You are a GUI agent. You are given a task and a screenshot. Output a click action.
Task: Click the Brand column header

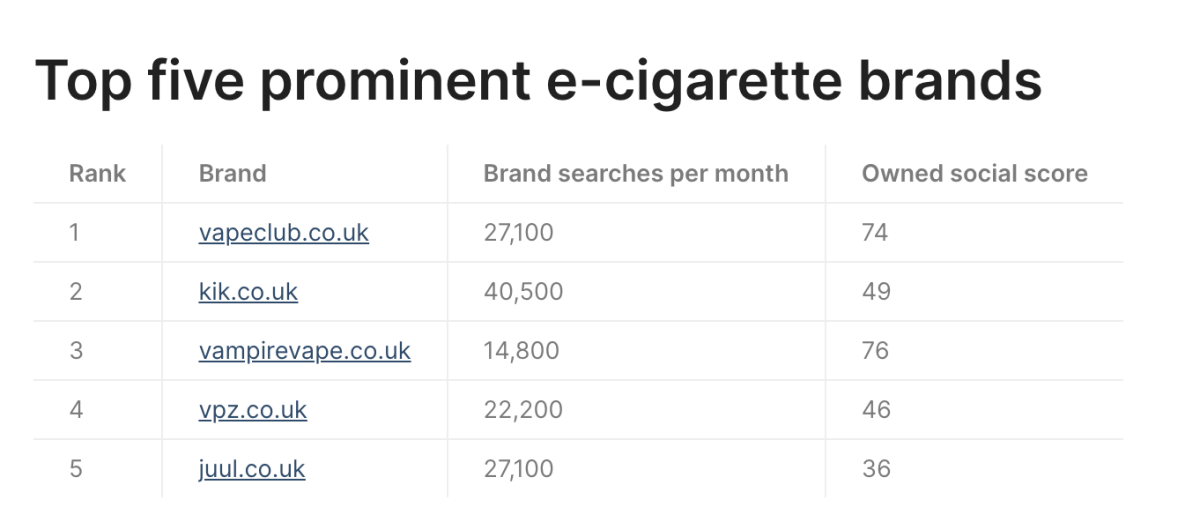pyautogui.click(x=232, y=174)
